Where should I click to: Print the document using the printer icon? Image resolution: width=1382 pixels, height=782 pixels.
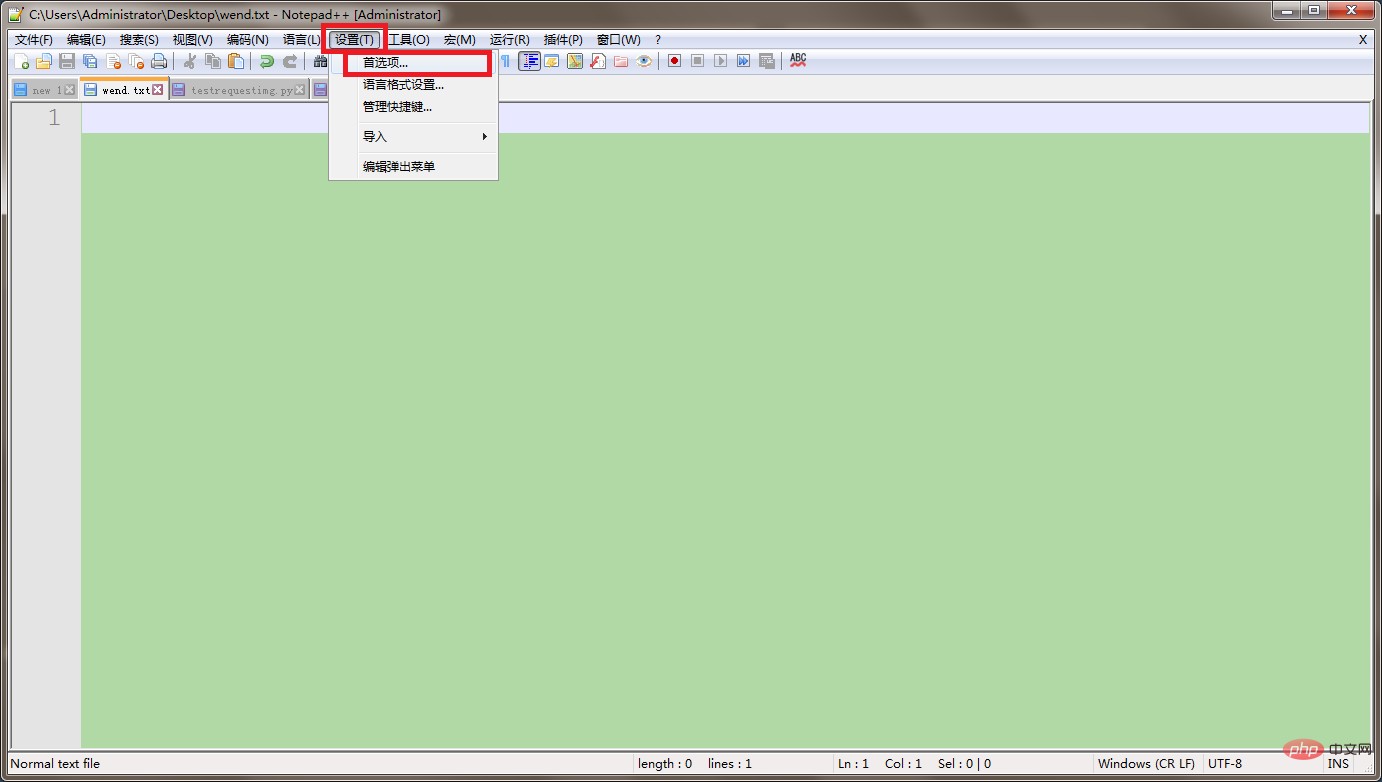[159, 62]
